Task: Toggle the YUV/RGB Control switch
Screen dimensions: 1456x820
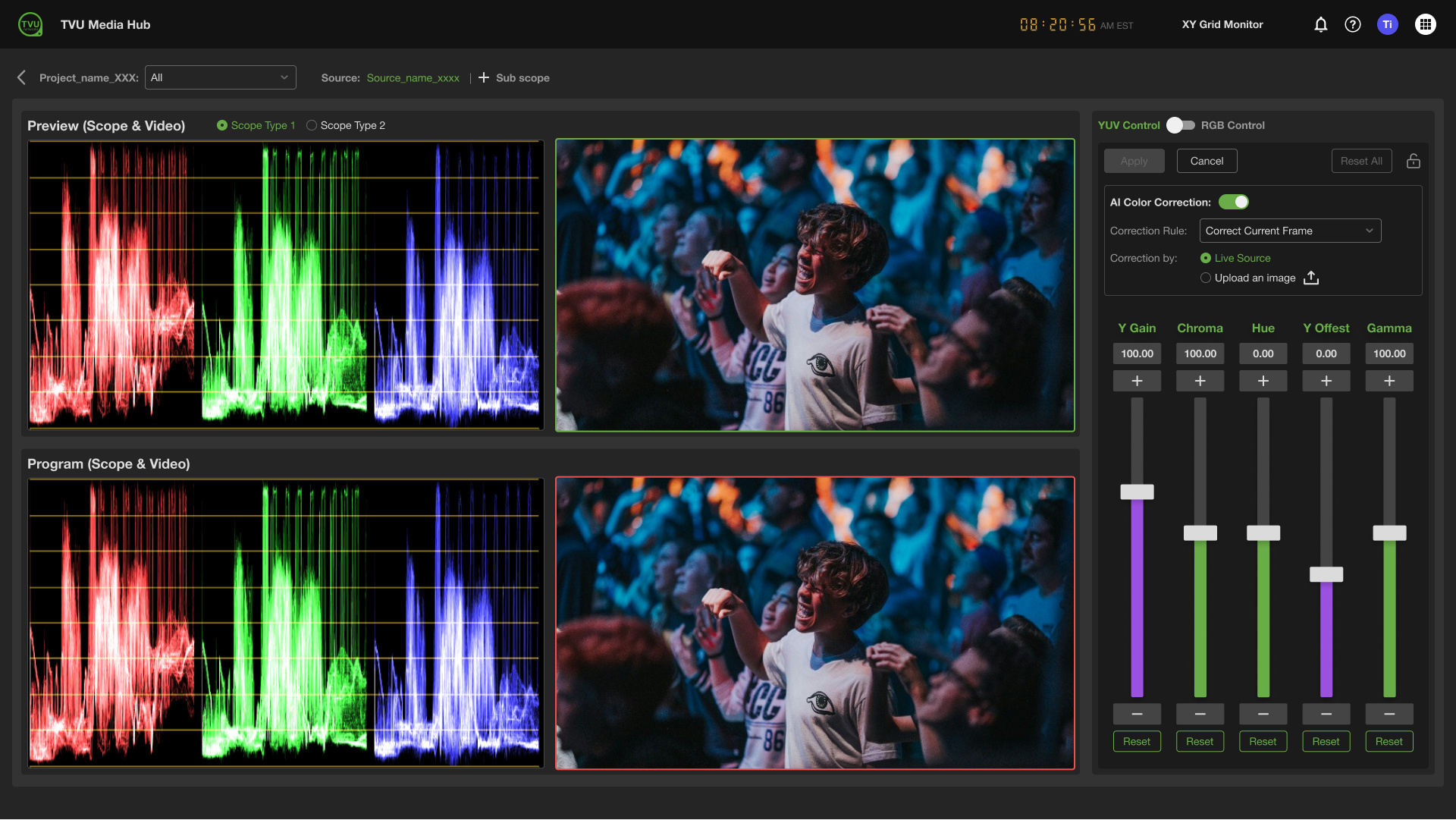Action: [x=1181, y=125]
